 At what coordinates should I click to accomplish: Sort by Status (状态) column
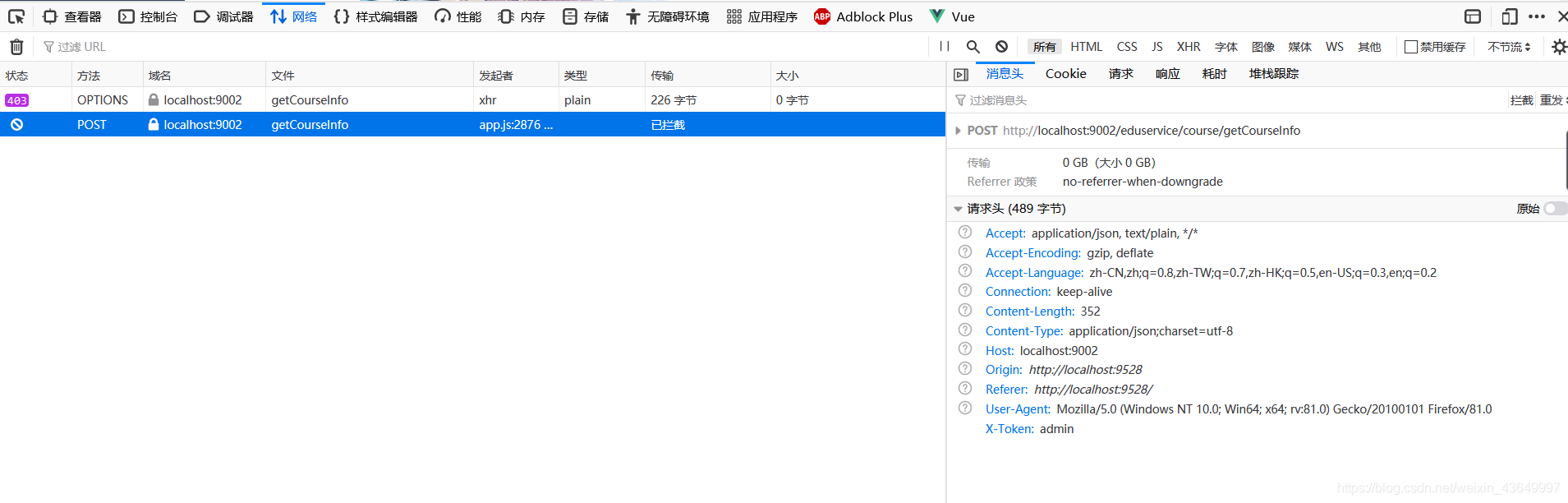(35, 75)
